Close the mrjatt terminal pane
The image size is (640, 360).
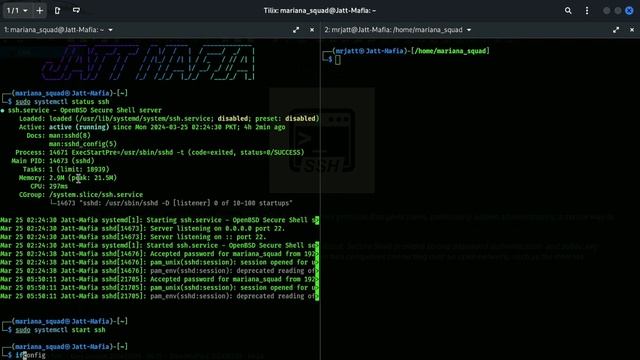coord(632,30)
